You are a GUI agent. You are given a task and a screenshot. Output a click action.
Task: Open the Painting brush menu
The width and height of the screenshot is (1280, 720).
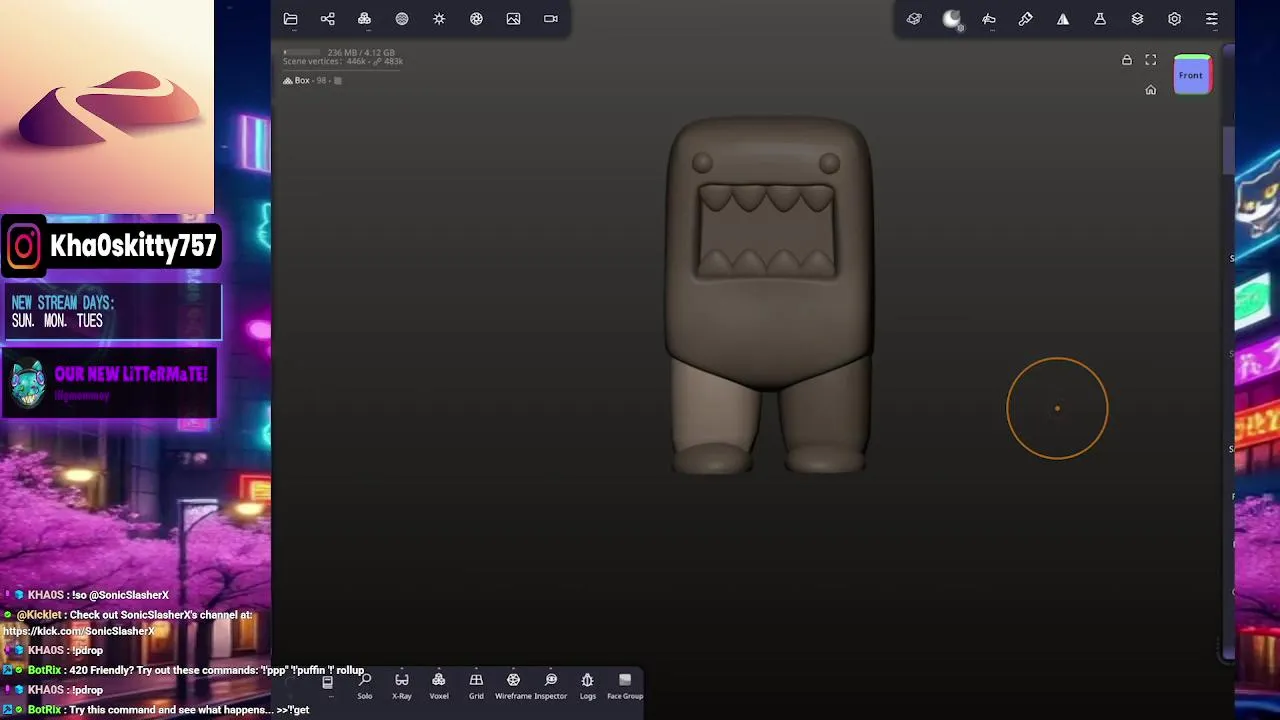coord(1026,19)
